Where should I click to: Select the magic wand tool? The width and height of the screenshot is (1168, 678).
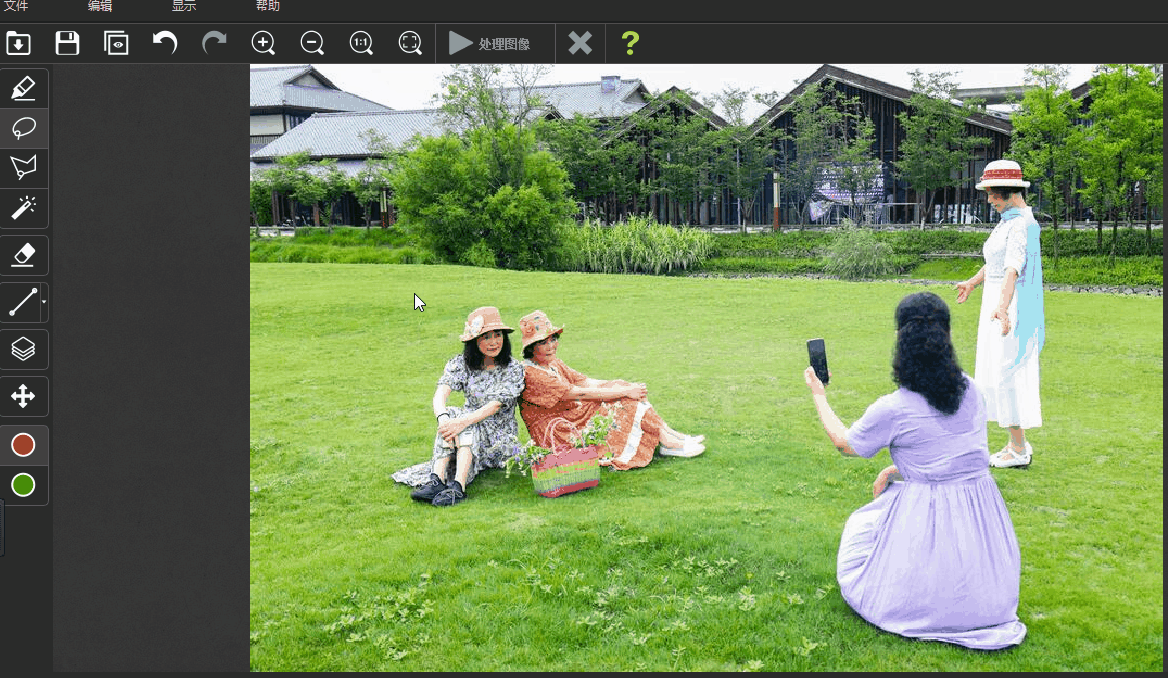tap(24, 208)
